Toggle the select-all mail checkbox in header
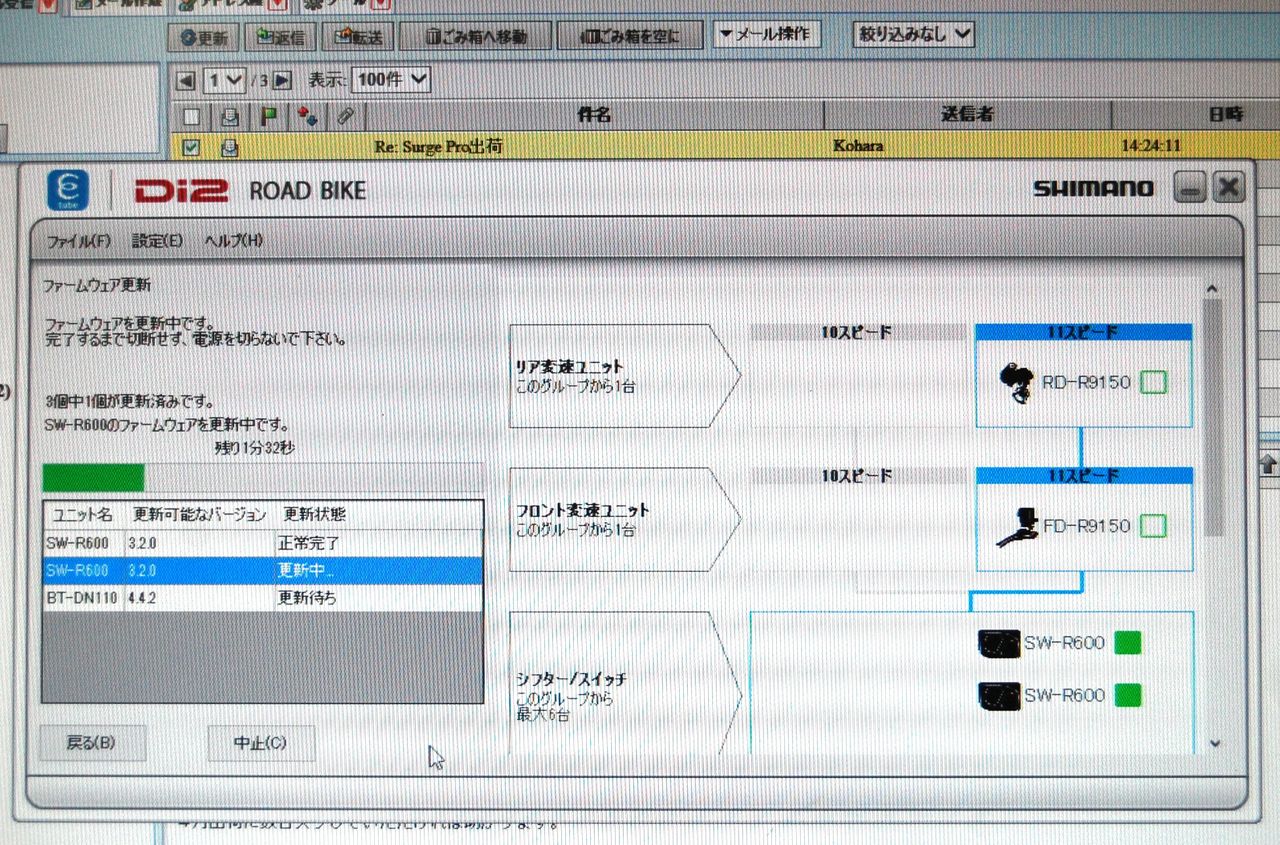This screenshot has width=1280, height=845. (x=192, y=116)
